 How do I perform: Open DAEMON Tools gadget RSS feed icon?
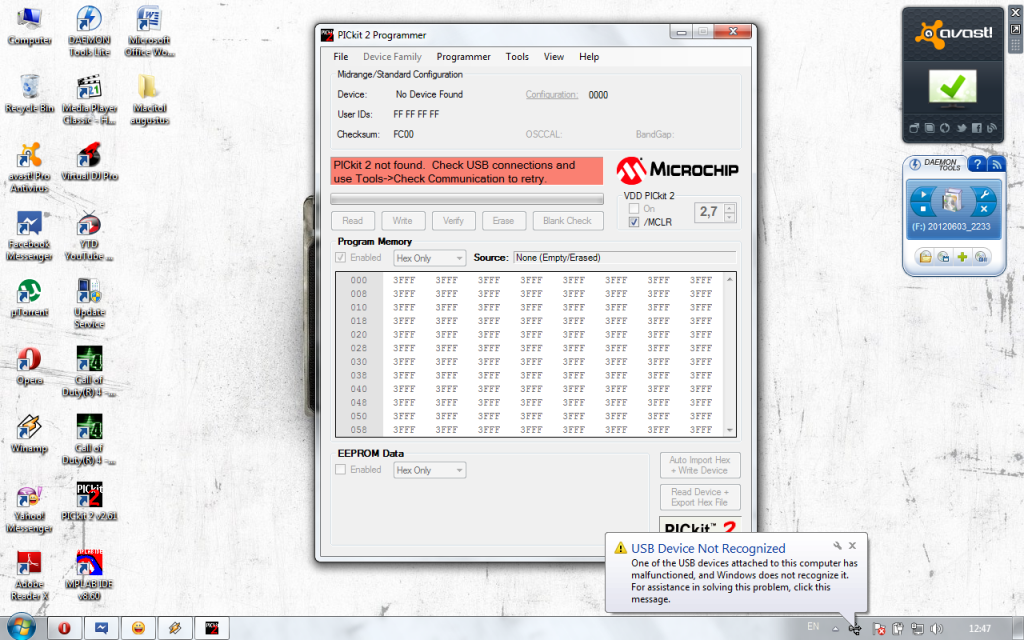pyautogui.click(x=996, y=164)
